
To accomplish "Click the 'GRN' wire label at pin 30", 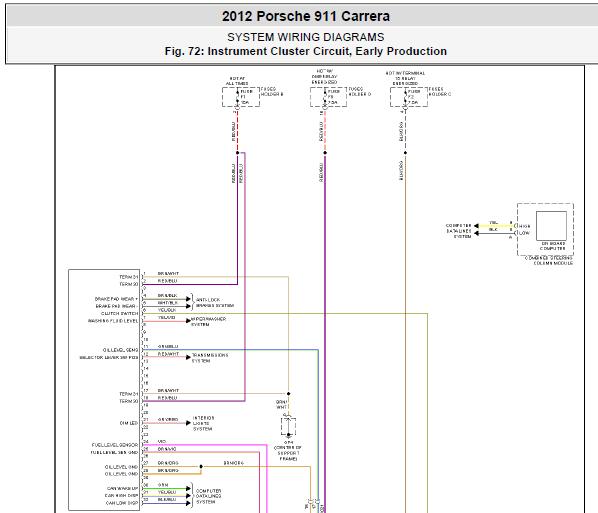I will [163, 485].
